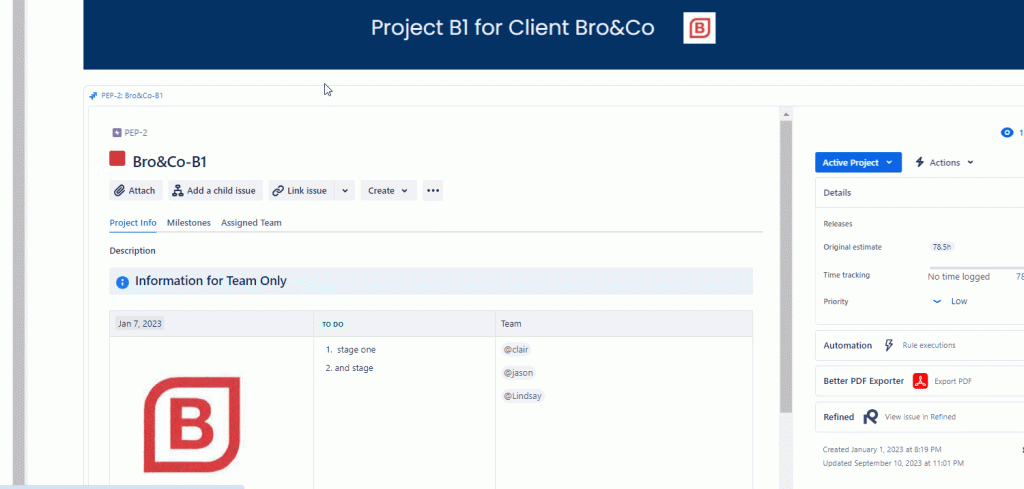1024x489 pixels.
Task: Open the Create dropdown
Action: click(x=389, y=191)
